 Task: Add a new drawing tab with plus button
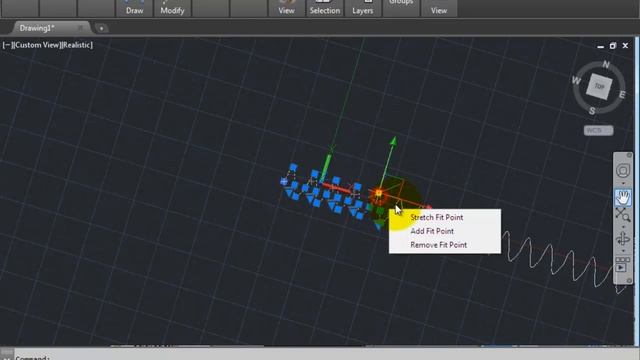101,28
